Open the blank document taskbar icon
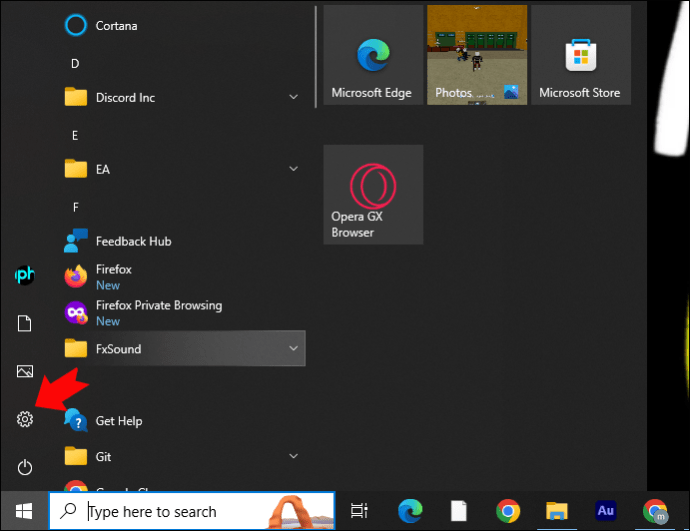The image size is (690, 531). (x=459, y=511)
